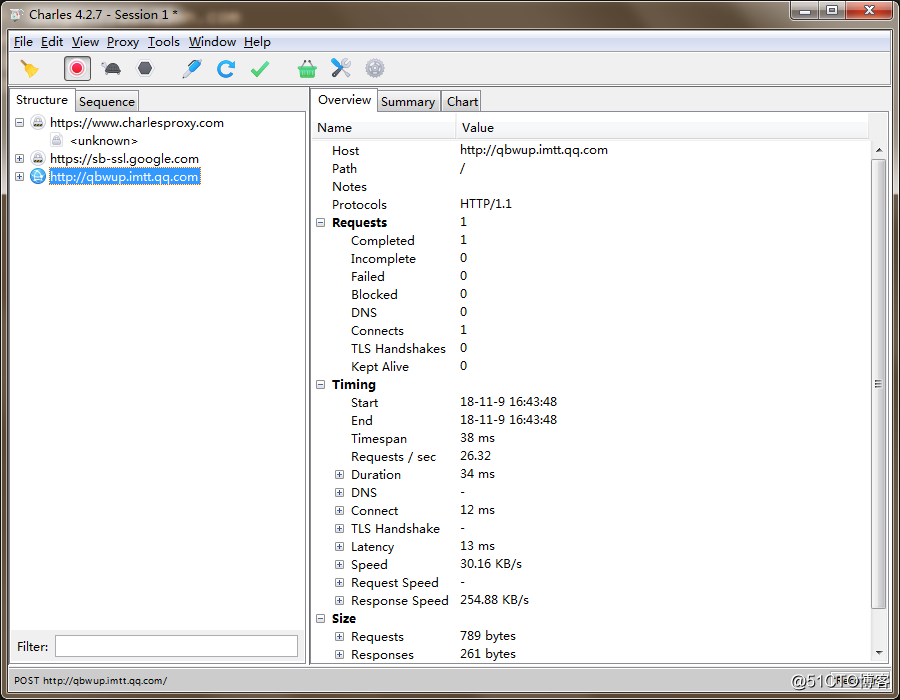Open the Proxy menu
The width and height of the screenshot is (900, 700).
123,42
